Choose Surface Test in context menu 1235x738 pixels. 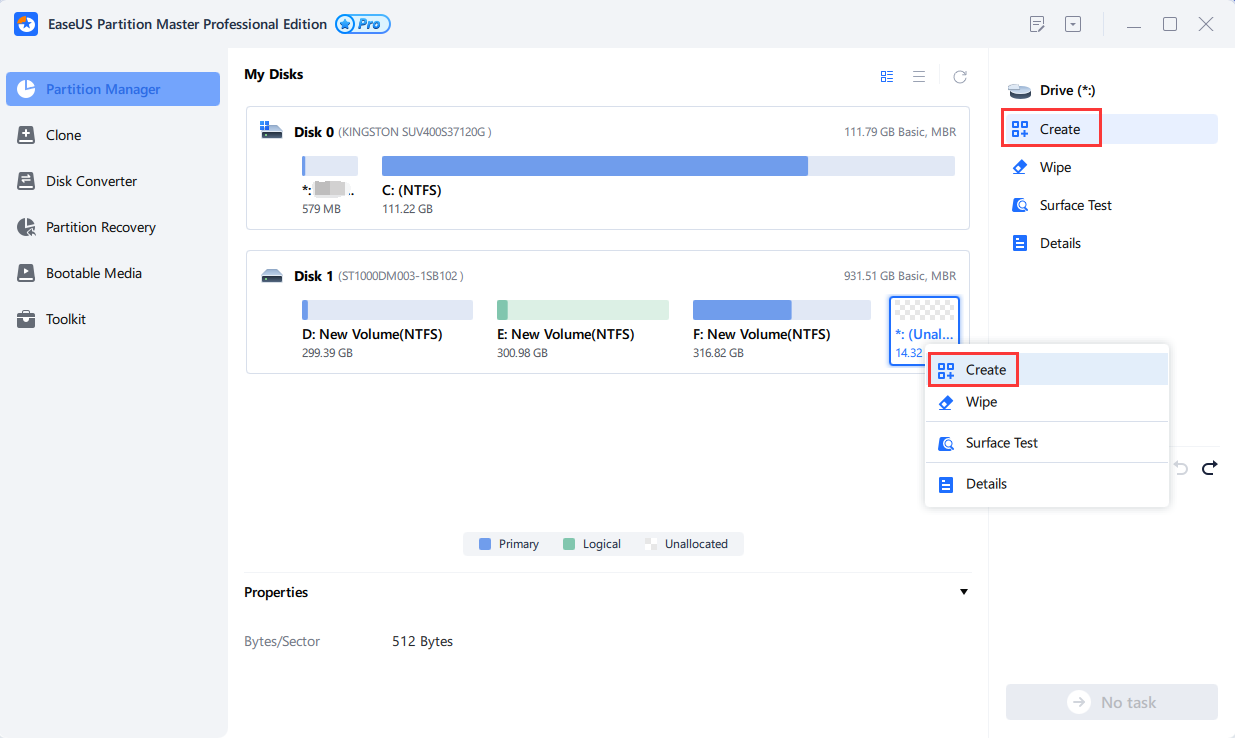(1001, 443)
